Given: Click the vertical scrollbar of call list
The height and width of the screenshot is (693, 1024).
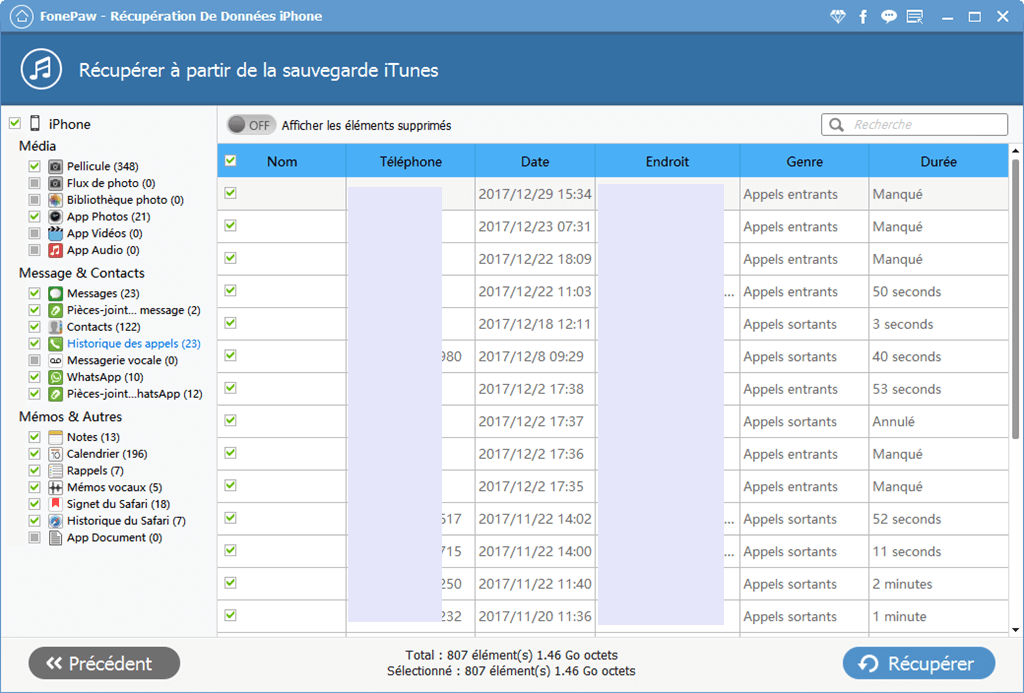Looking at the screenshot, I should tap(1015, 300).
